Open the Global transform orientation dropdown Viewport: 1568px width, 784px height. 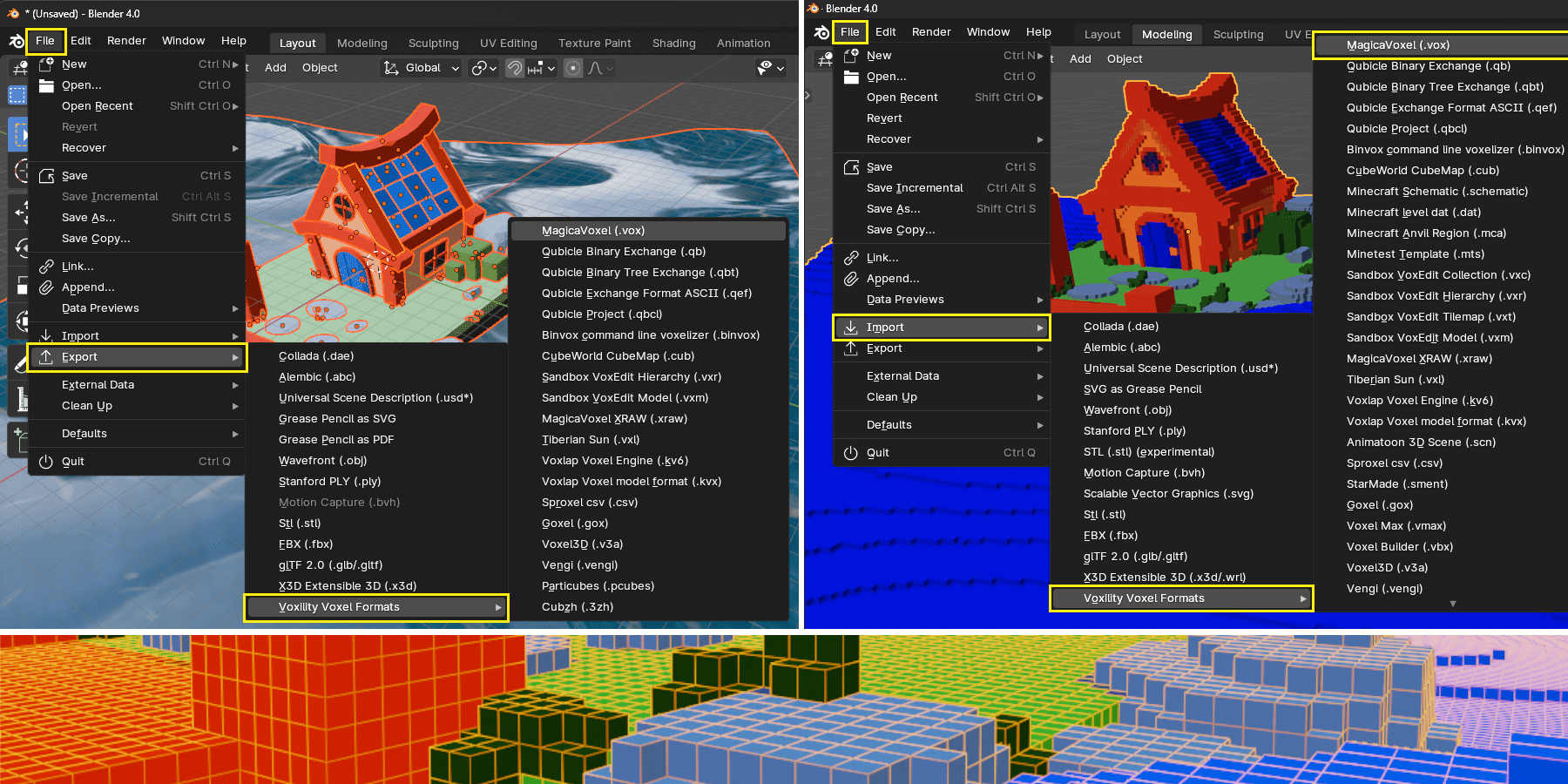pyautogui.click(x=422, y=68)
